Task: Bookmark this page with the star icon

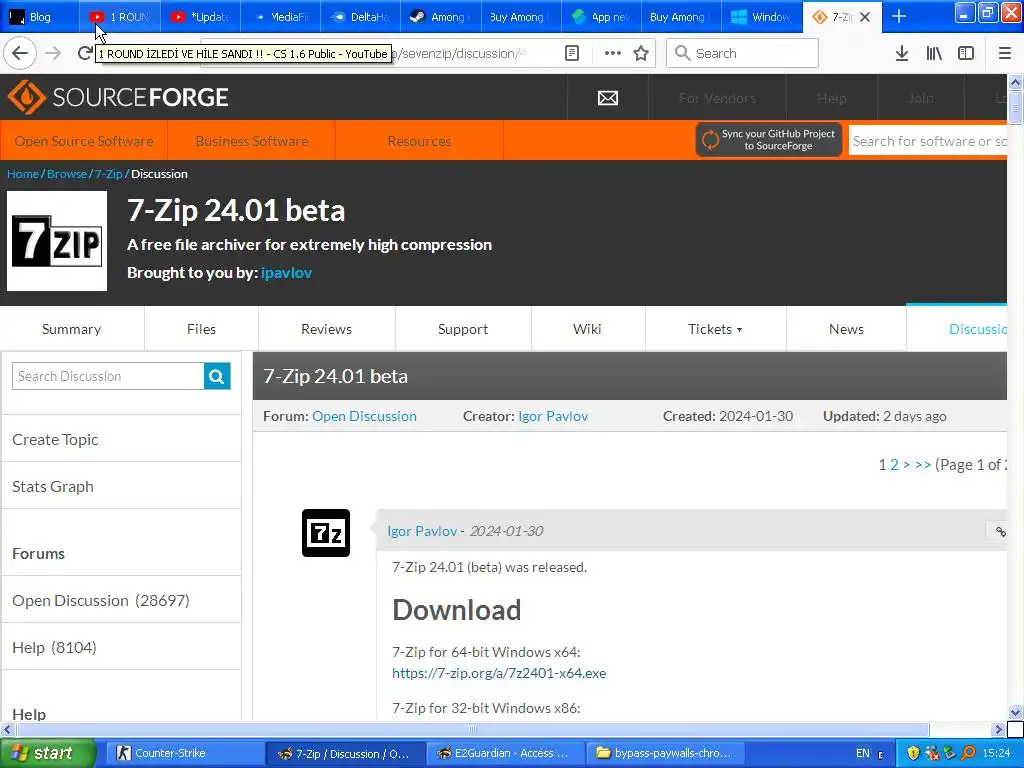Action: (x=641, y=53)
